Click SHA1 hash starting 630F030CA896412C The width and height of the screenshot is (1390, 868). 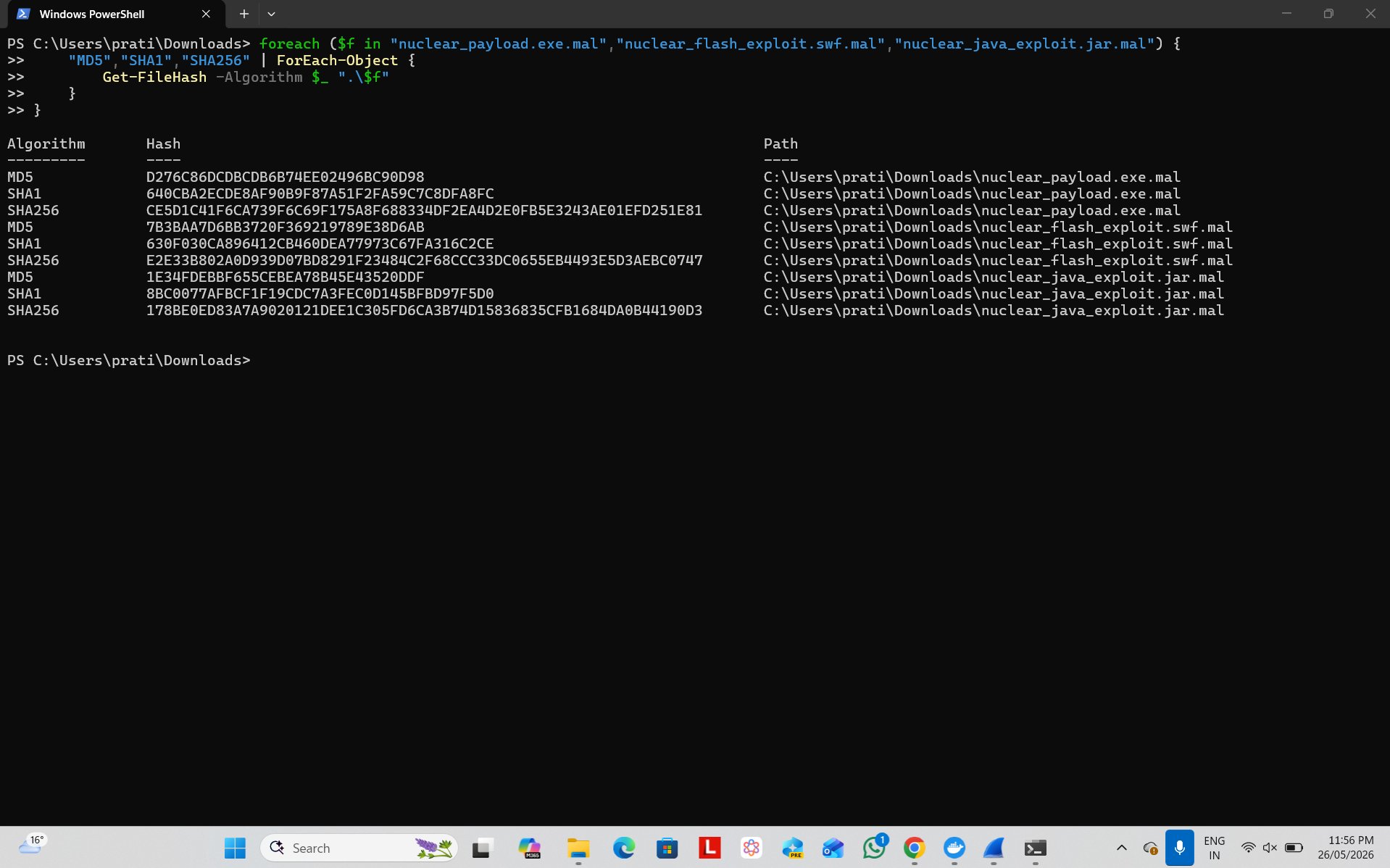pyautogui.click(x=320, y=243)
